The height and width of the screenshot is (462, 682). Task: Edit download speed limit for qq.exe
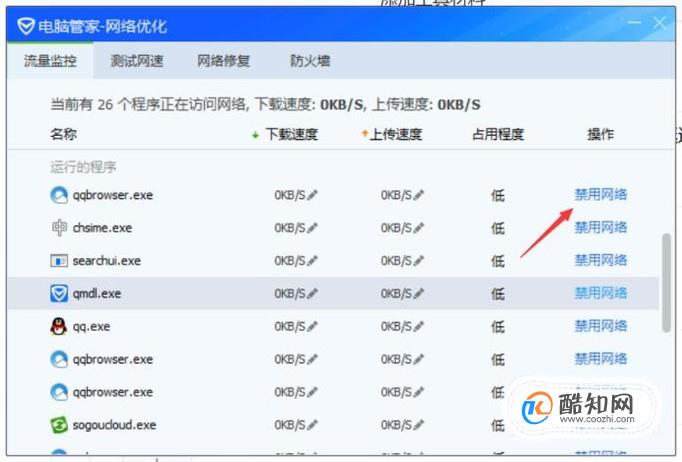point(312,327)
